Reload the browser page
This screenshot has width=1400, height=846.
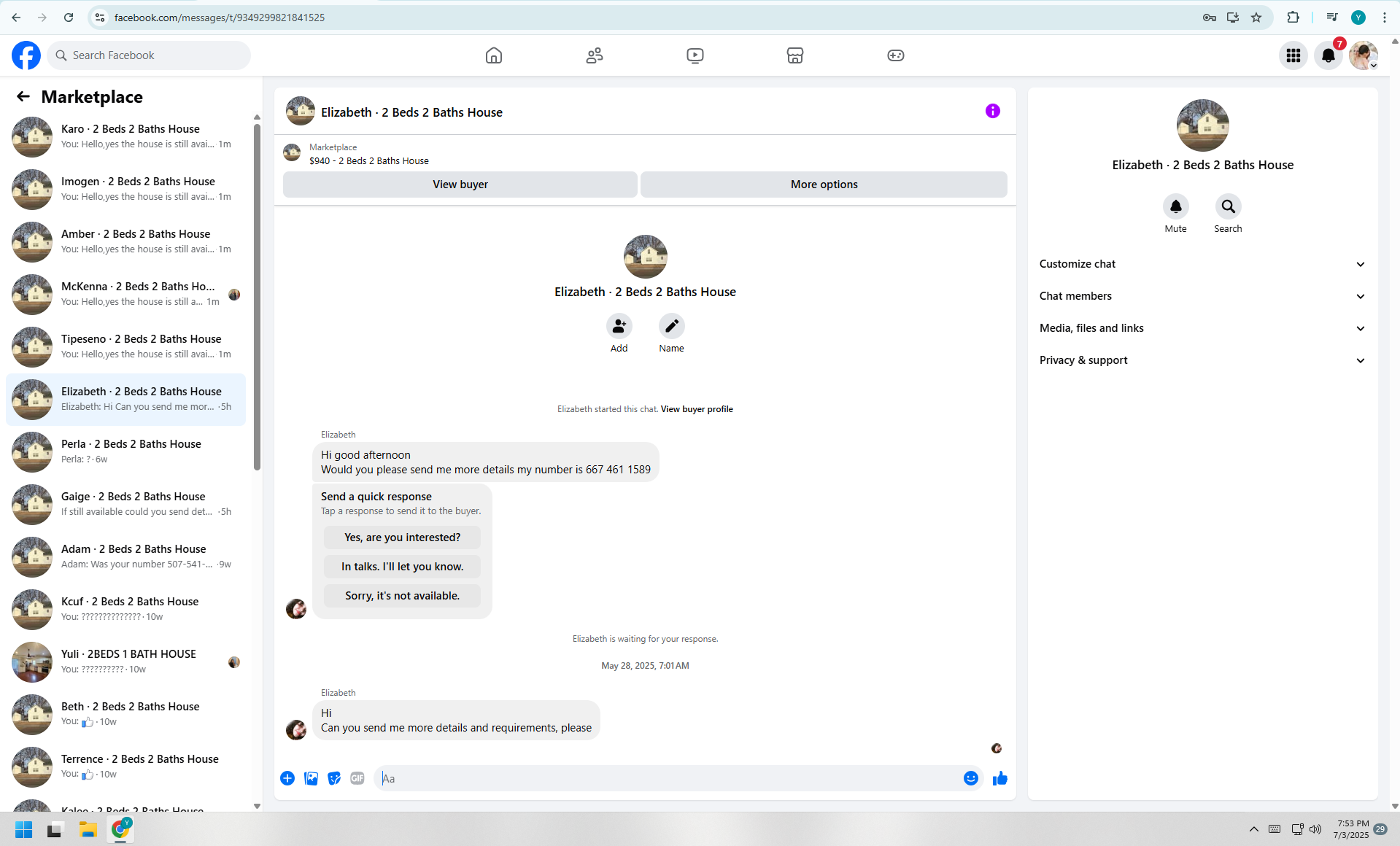coord(69,18)
